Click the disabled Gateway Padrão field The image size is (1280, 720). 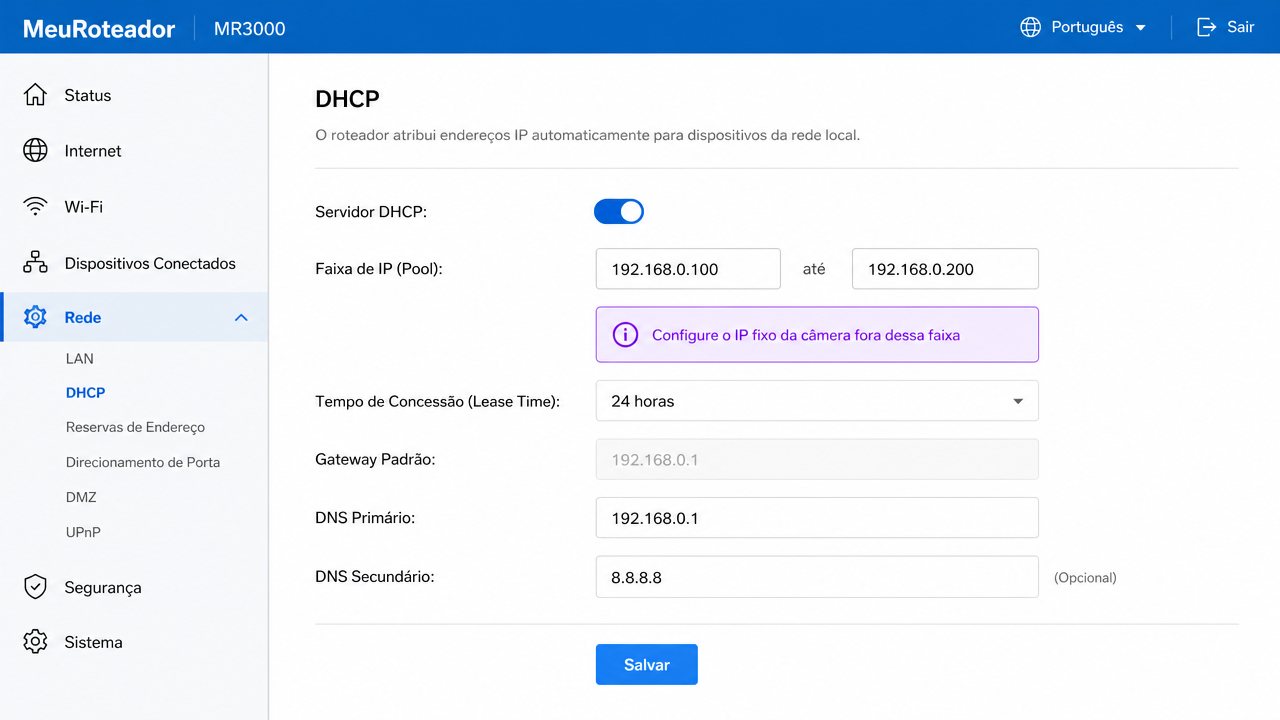[x=817, y=460]
